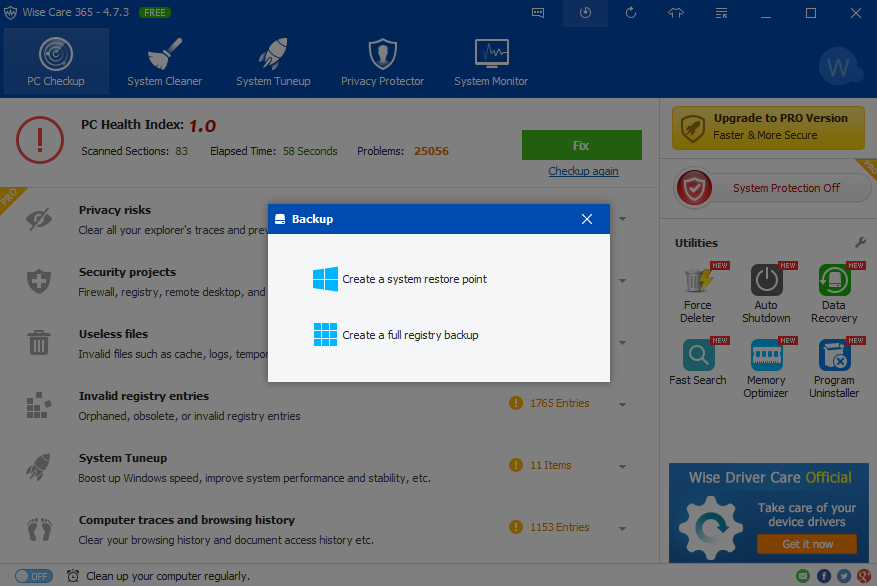Open the title bar menu list icon
Viewport: 877px width, 586px height.
722,13
